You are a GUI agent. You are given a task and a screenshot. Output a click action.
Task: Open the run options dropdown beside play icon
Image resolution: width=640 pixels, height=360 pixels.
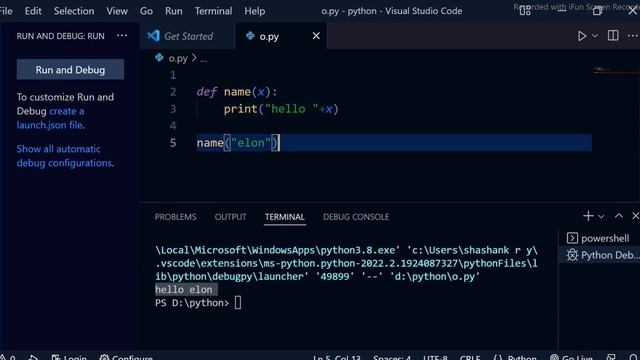pos(595,36)
